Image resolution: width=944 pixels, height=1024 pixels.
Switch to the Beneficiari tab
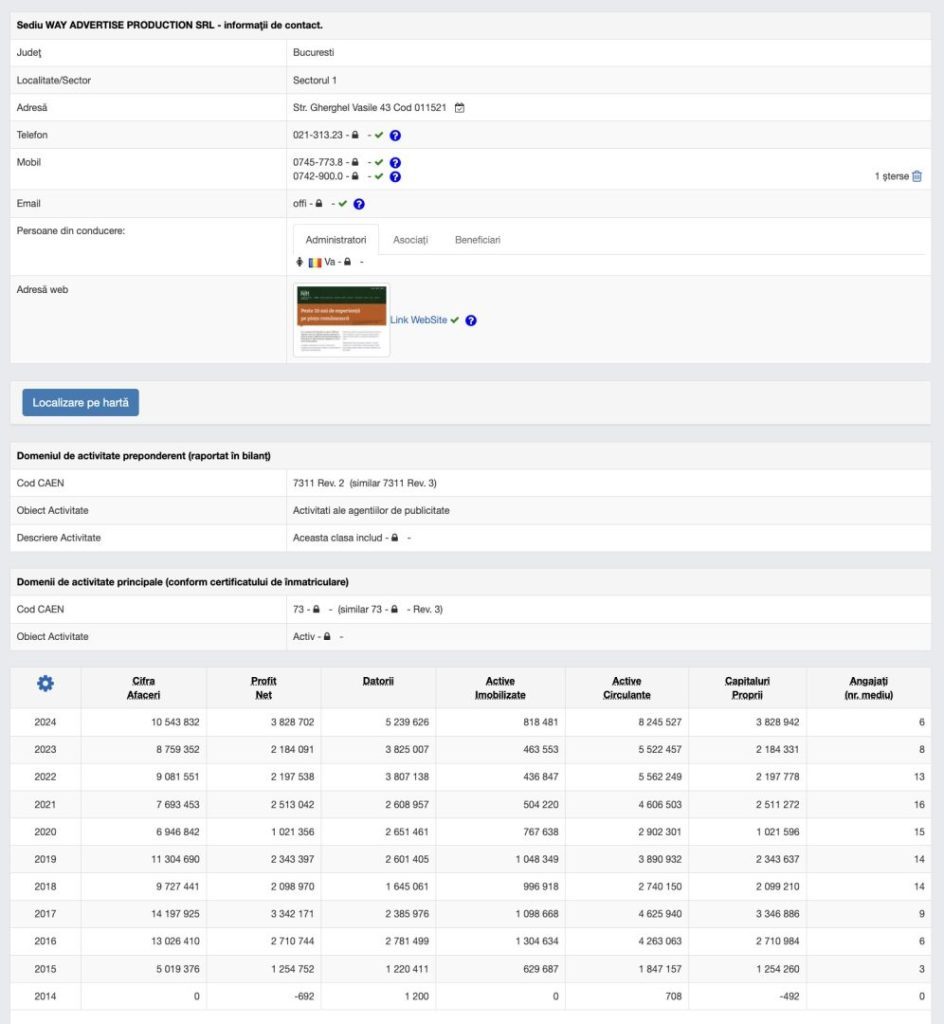(477, 240)
